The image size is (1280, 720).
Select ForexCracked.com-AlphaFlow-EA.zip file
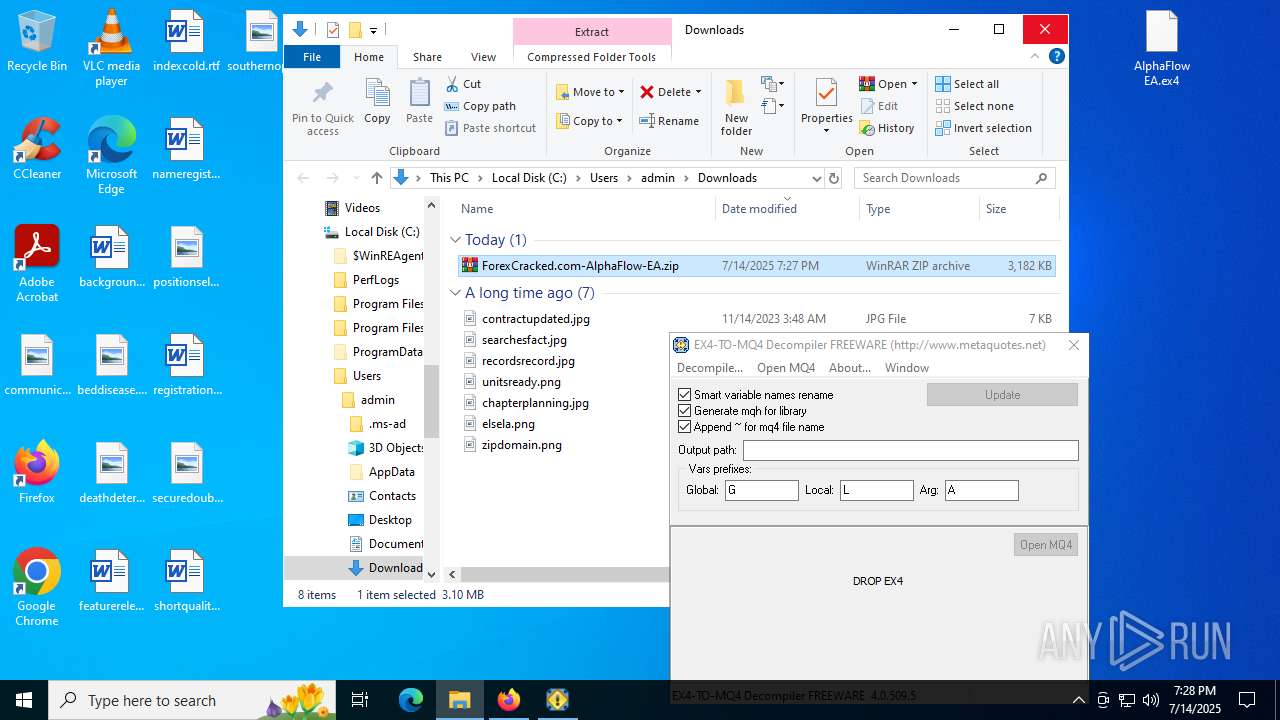point(756,266)
